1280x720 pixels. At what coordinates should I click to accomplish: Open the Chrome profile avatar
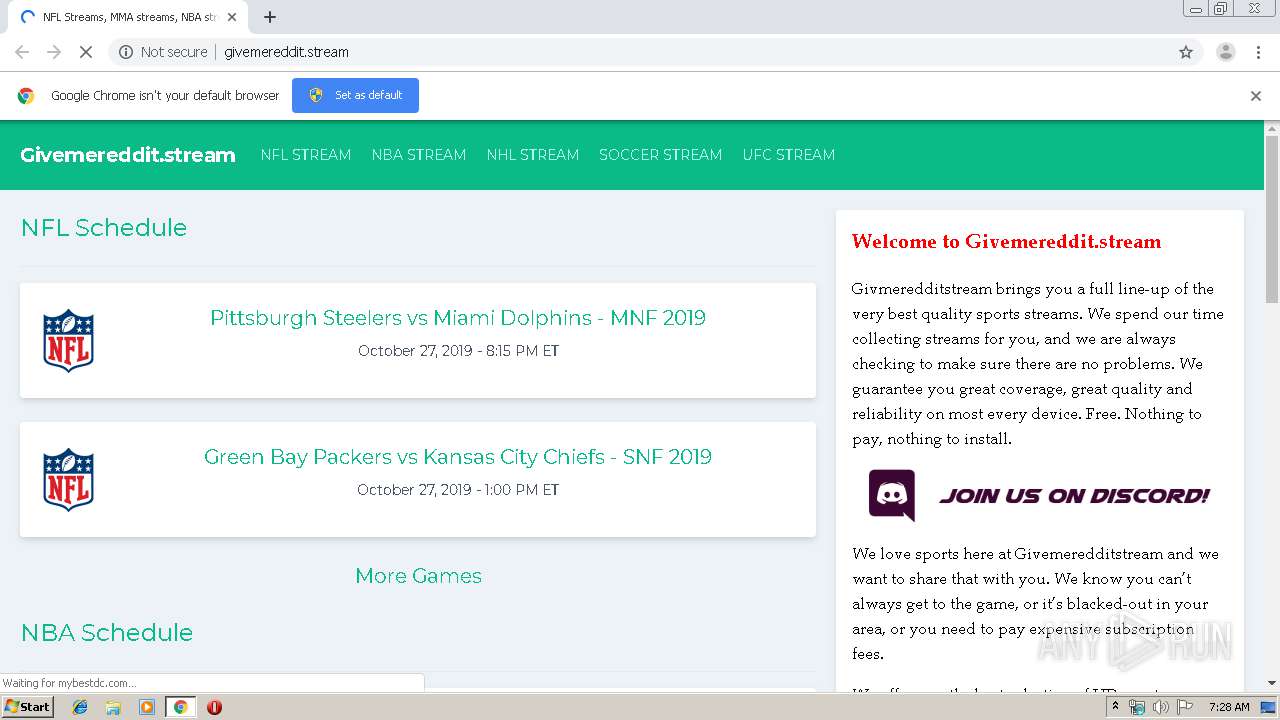(x=1225, y=52)
